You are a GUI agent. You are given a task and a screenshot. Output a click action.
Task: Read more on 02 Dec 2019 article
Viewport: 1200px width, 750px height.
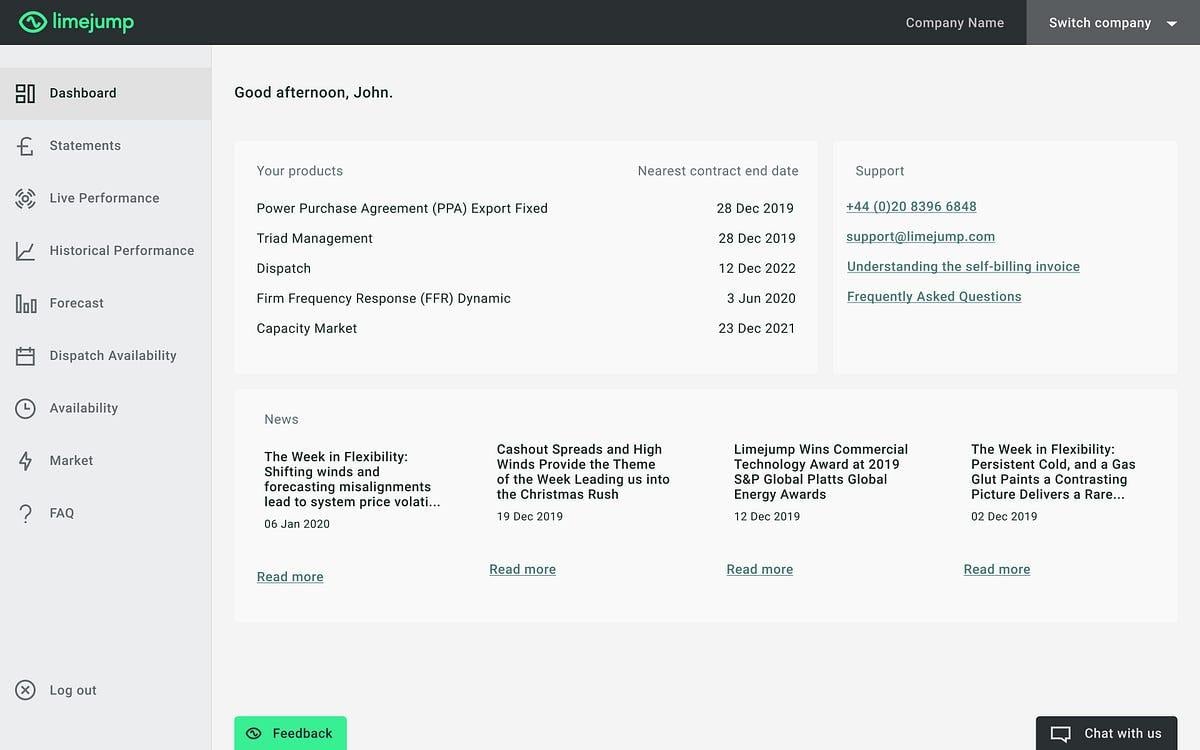click(997, 569)
